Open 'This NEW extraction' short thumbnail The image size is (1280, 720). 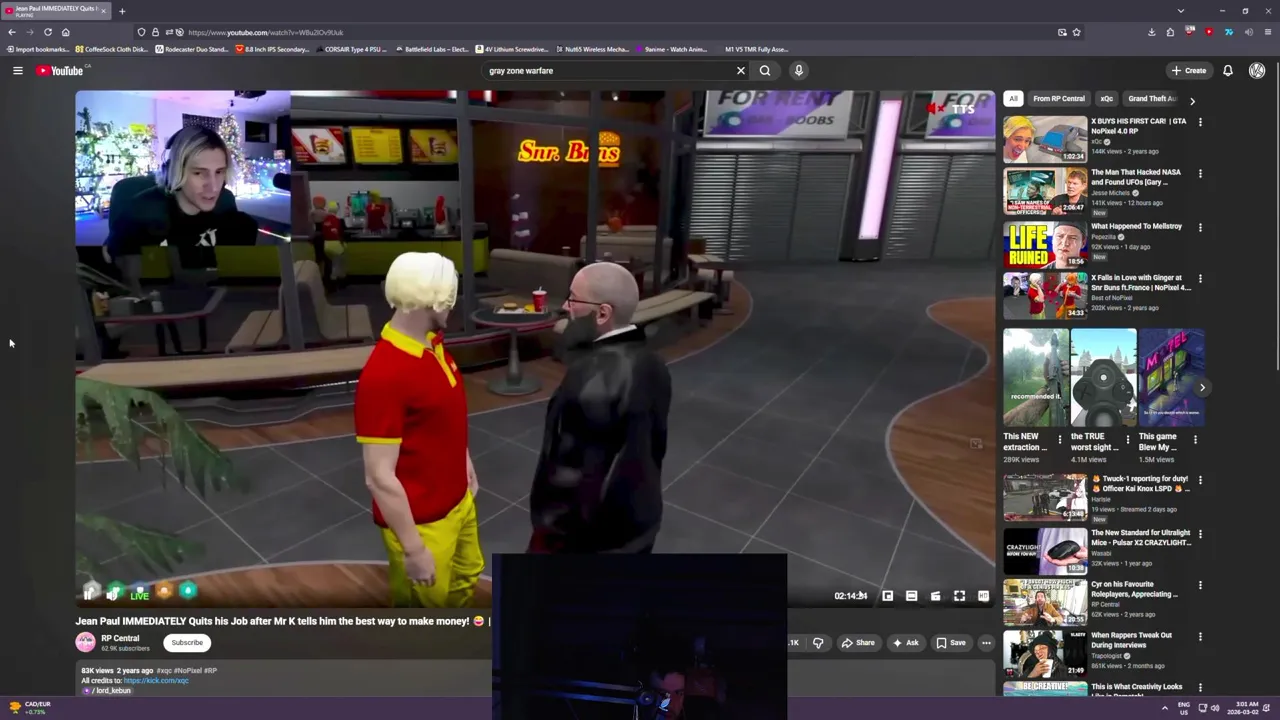[1035, 377]
